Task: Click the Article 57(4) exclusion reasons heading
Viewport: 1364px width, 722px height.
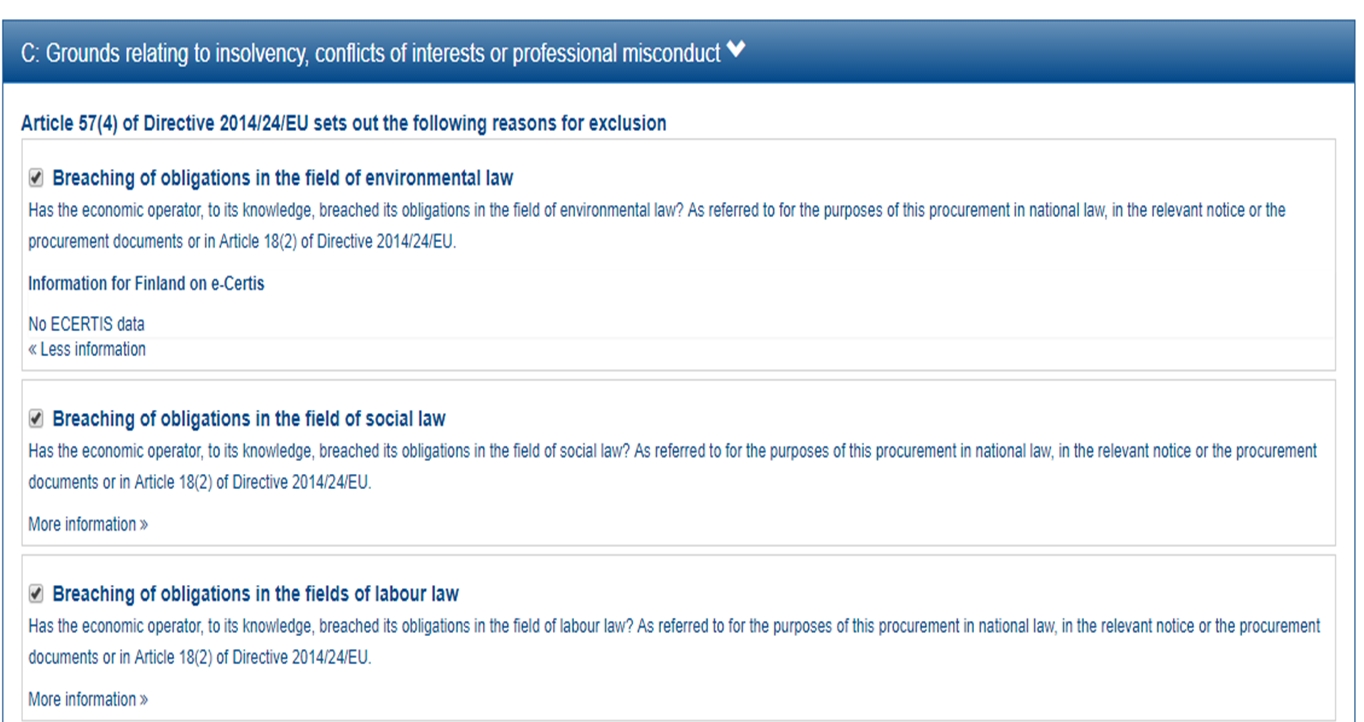Action: [343, 124]
